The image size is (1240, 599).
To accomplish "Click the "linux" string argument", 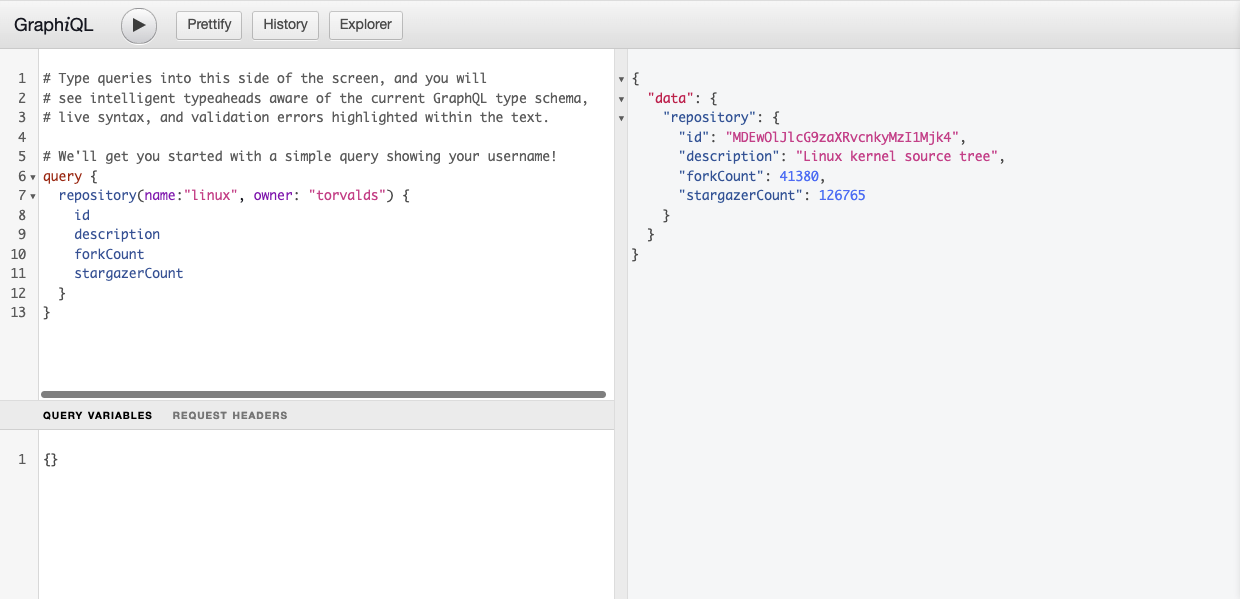I will point(210,195).
